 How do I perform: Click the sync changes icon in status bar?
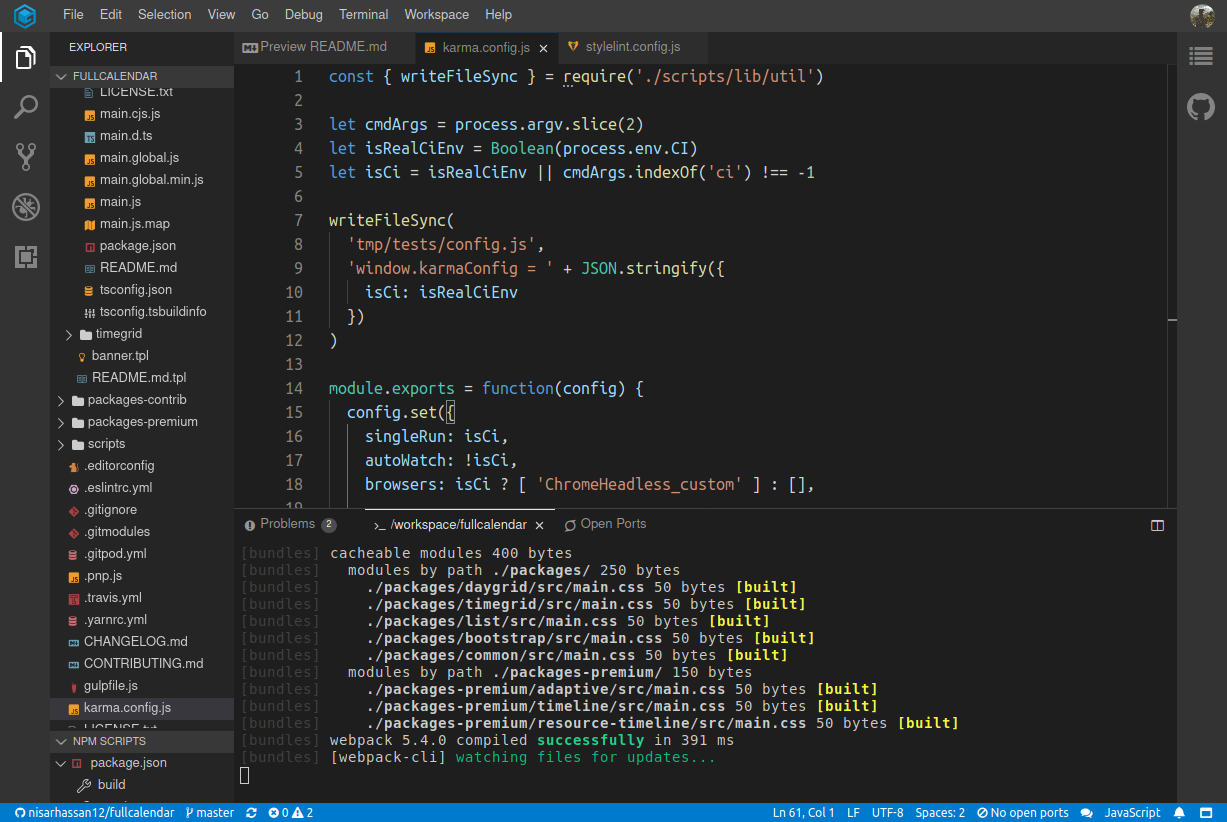(251, 813)
